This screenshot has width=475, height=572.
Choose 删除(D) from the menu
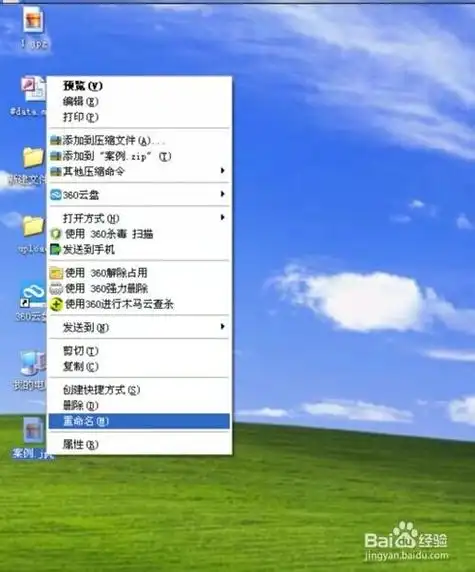pyautogui.click(x=139, y=405)
